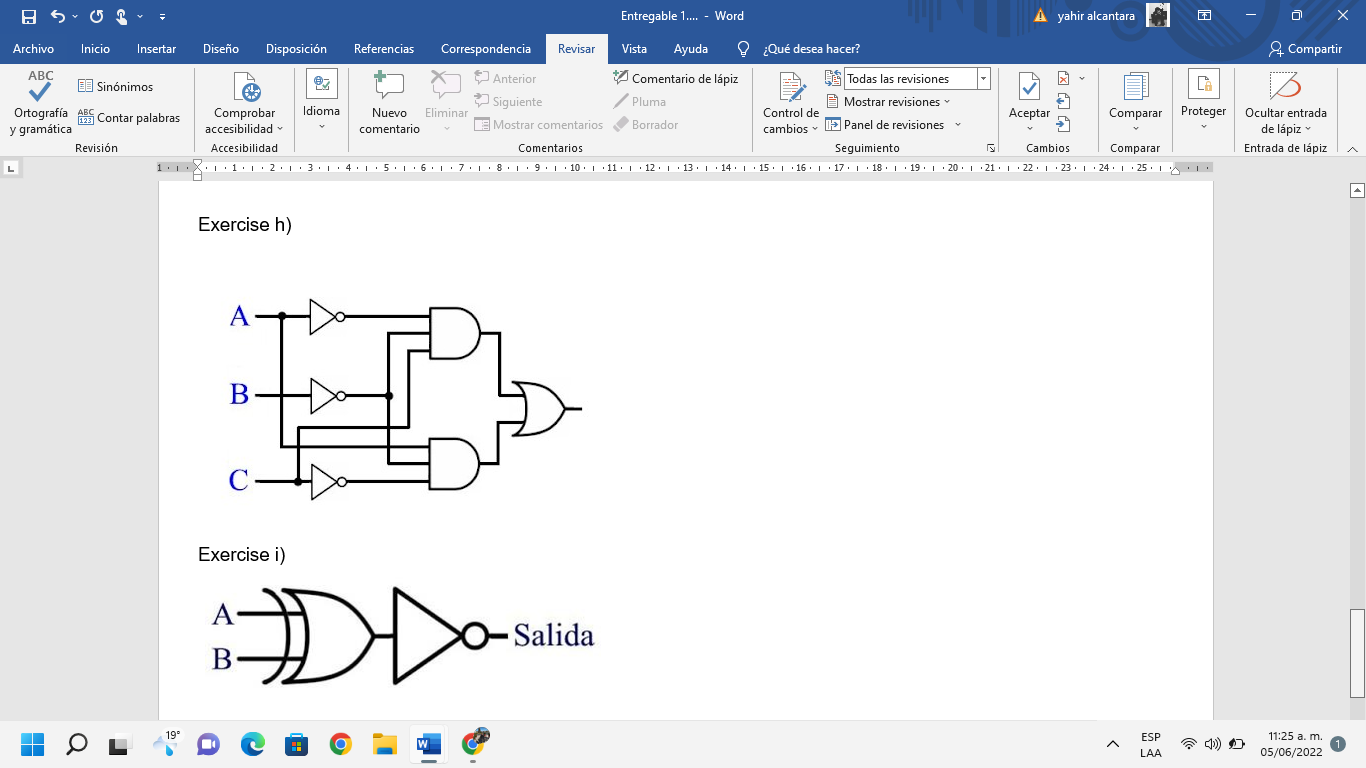Click the Touch/Mouse mode icon
The image size is (1366, 768).
(122, 16)
